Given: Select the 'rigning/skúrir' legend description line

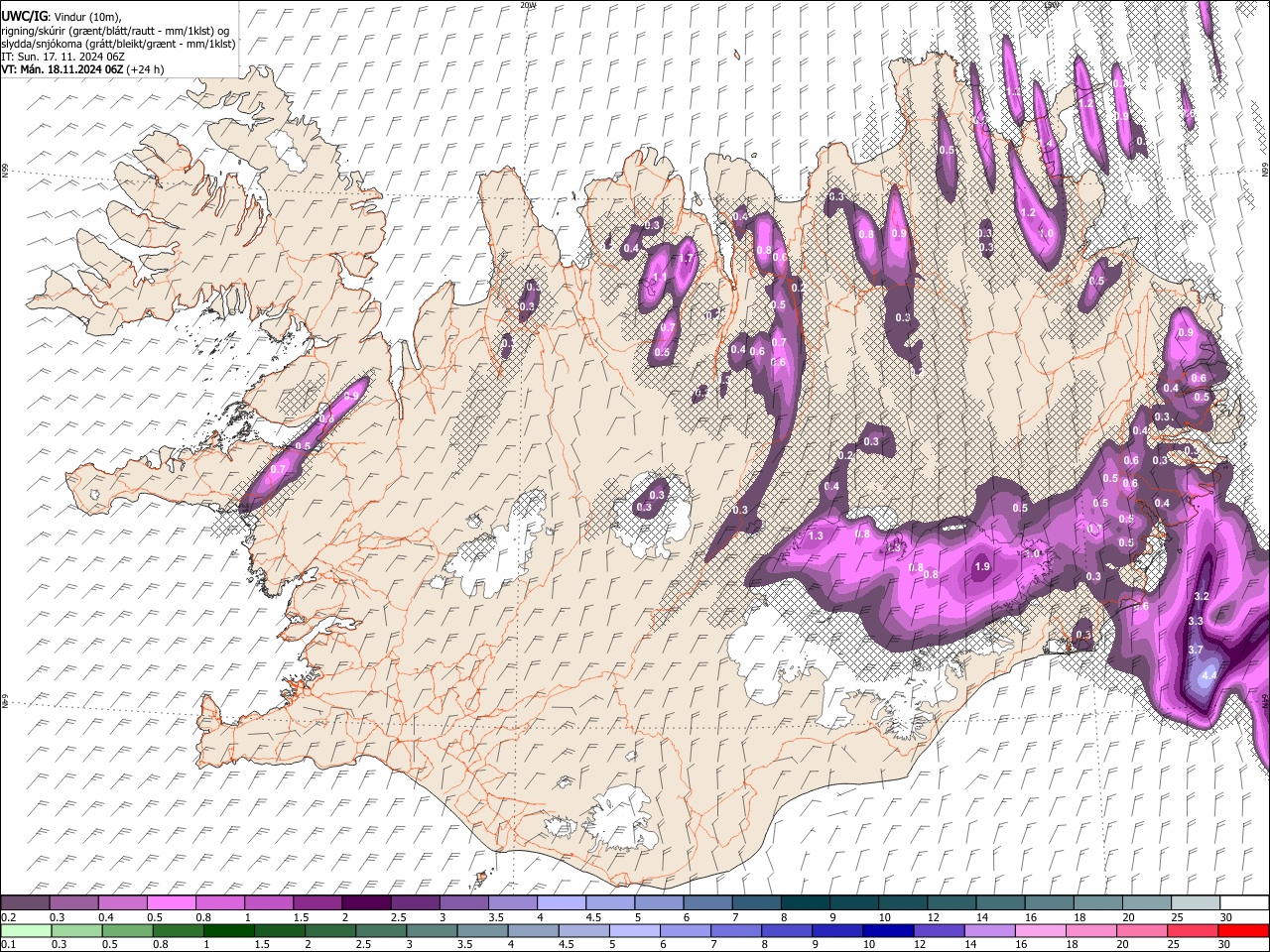Looking at the screenshot, I should click(x=115, y=31).
